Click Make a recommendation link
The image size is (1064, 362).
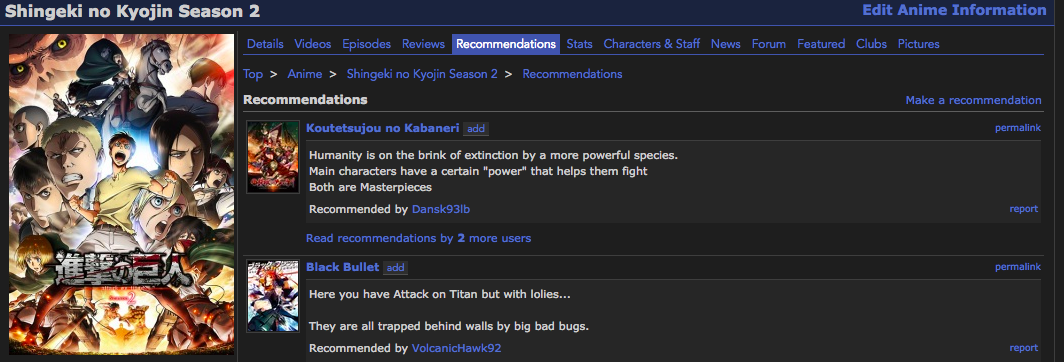(973, 101)
